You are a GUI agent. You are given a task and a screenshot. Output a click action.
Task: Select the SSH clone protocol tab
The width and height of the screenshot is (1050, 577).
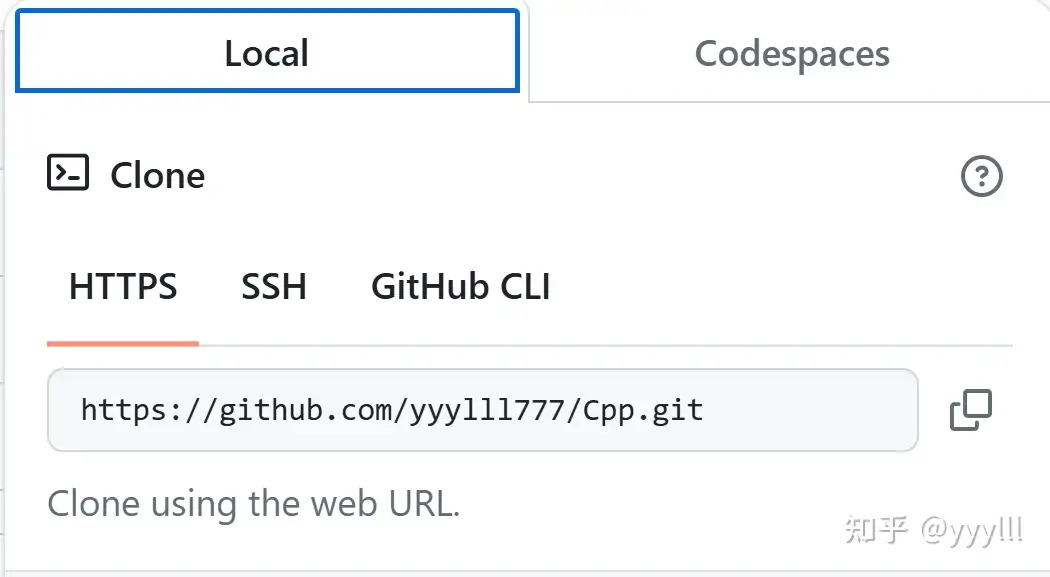274,286
